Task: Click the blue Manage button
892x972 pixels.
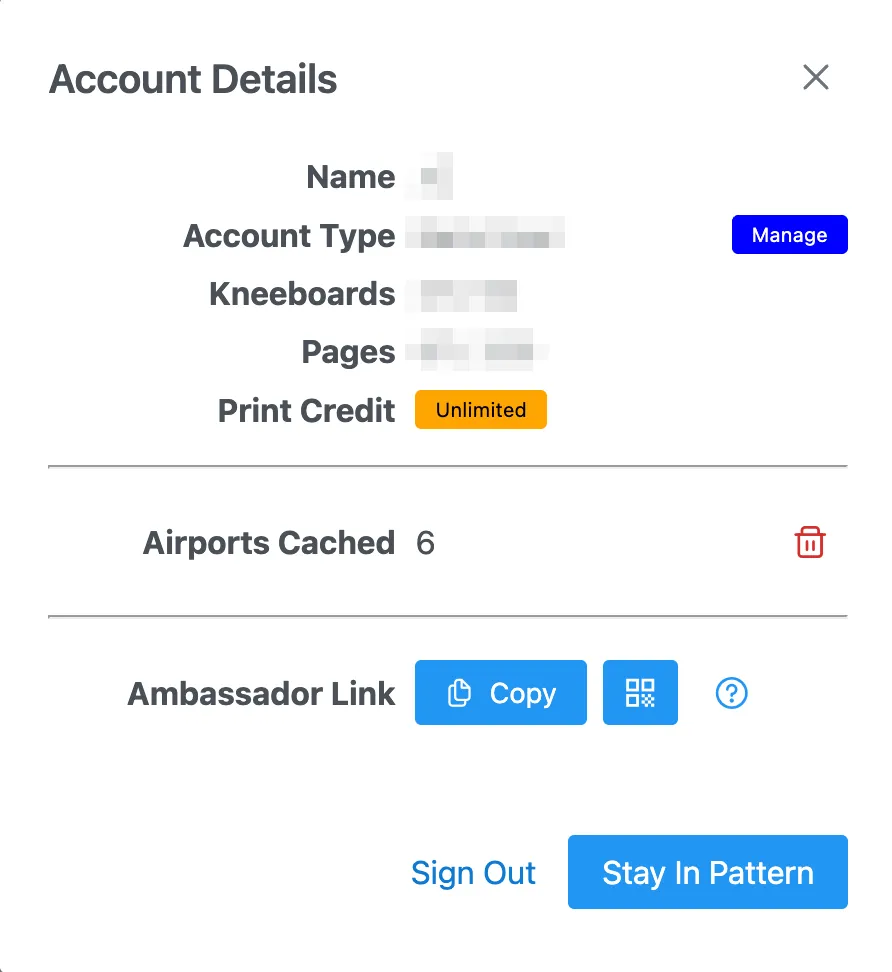Action: coord(789,235)
